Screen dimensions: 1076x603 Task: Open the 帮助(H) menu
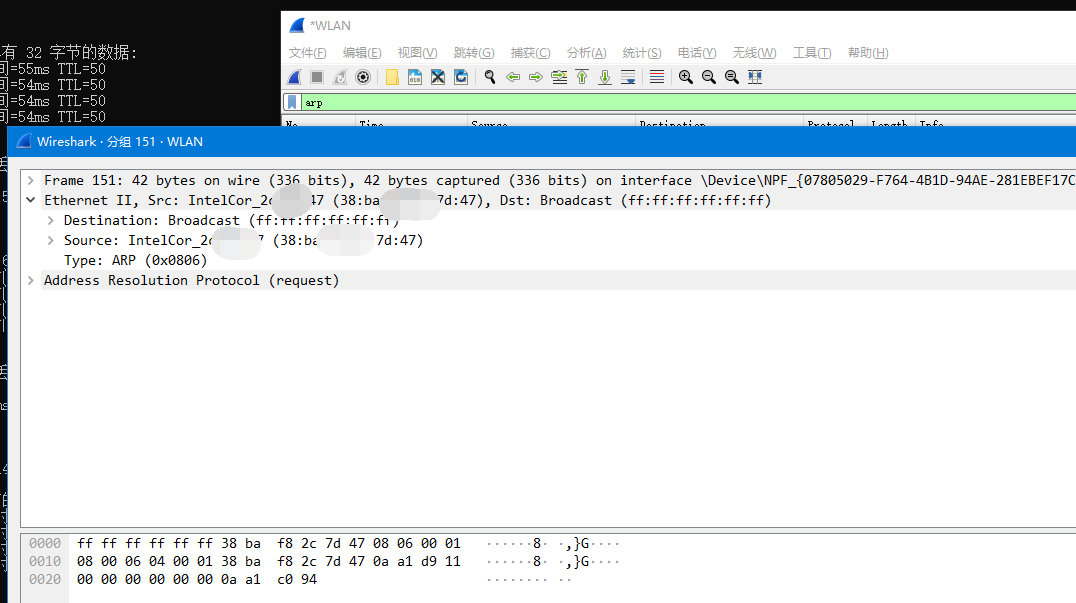pos(868,53)
